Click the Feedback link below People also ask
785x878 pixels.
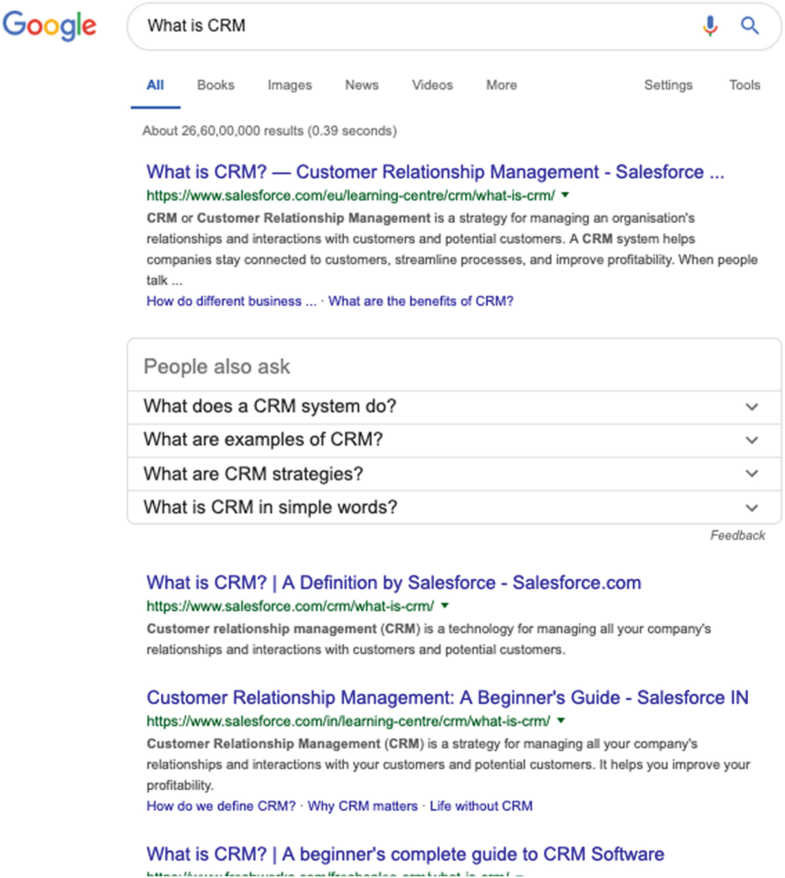point(737,535)
